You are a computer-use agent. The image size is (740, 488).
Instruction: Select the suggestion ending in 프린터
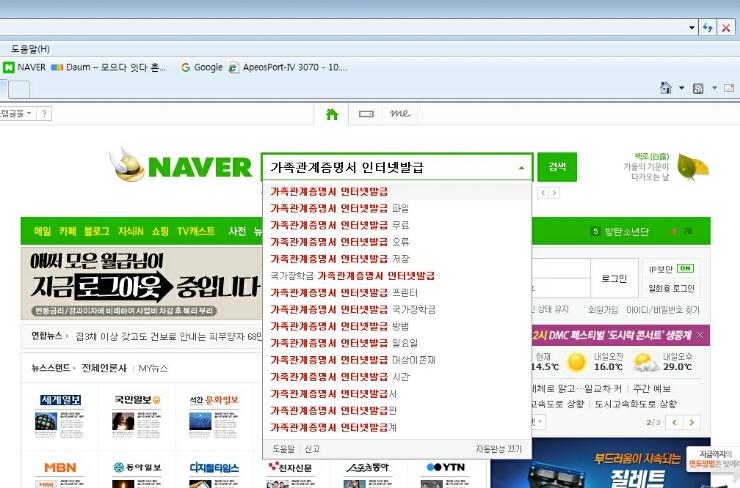pos(397,293)
